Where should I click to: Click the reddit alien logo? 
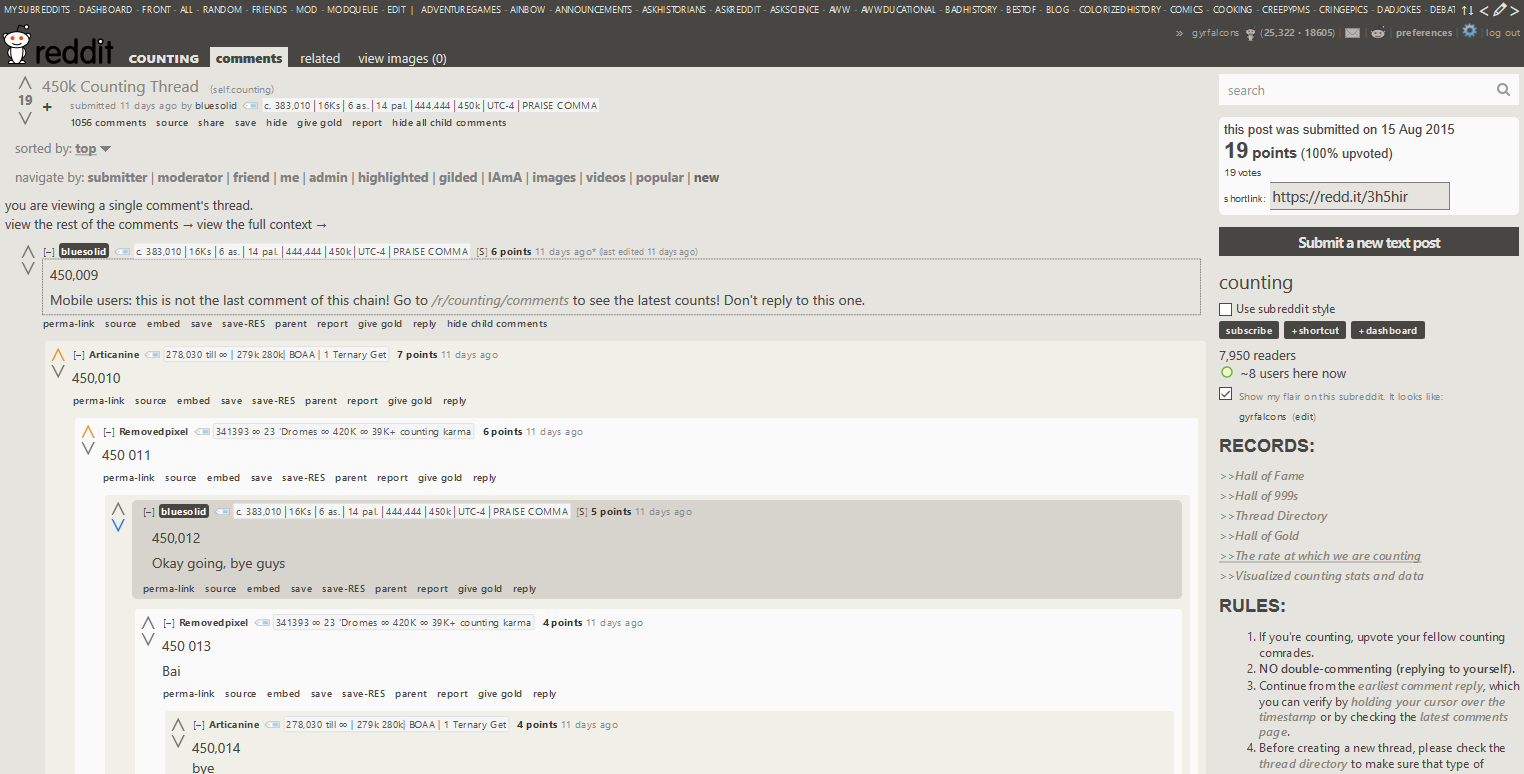pyautogui.click(x=17, y=44)
